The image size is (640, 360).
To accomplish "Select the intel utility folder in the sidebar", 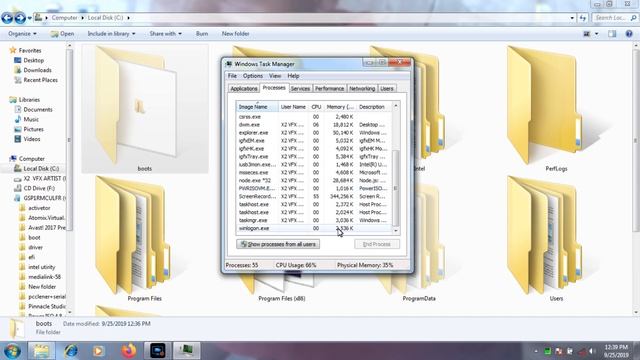I will [x=42, y=267].
